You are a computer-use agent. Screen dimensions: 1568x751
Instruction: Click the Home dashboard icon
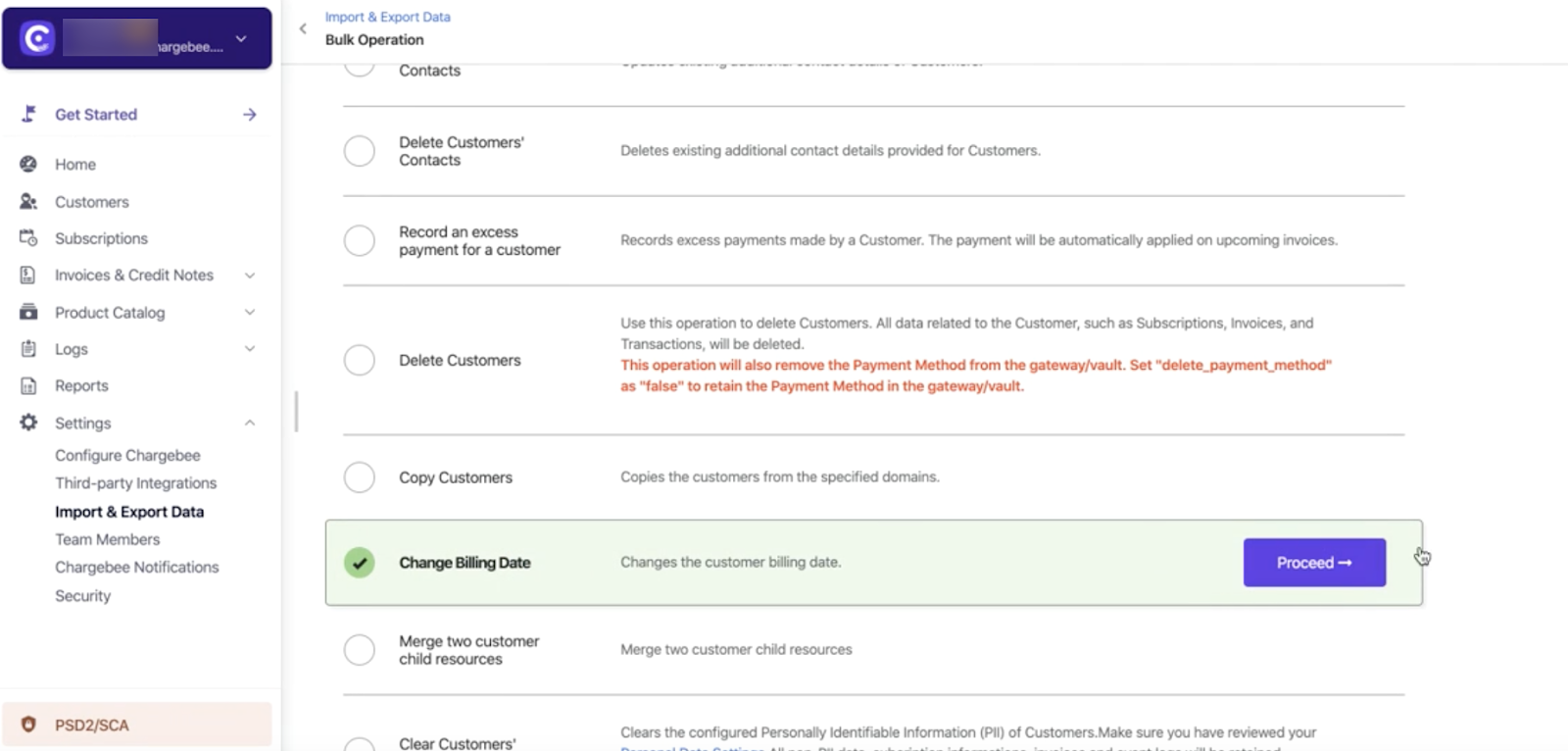[x=28, y=164]
